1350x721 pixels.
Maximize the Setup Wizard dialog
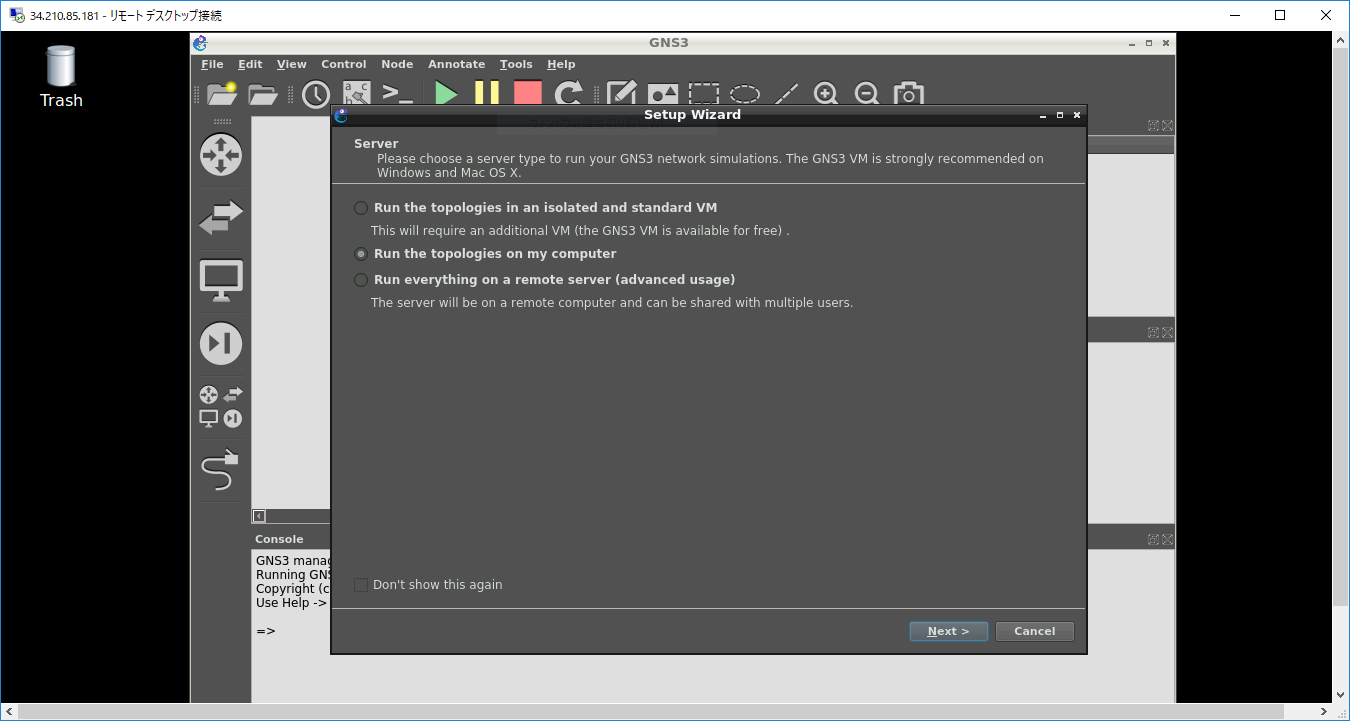1060,115
